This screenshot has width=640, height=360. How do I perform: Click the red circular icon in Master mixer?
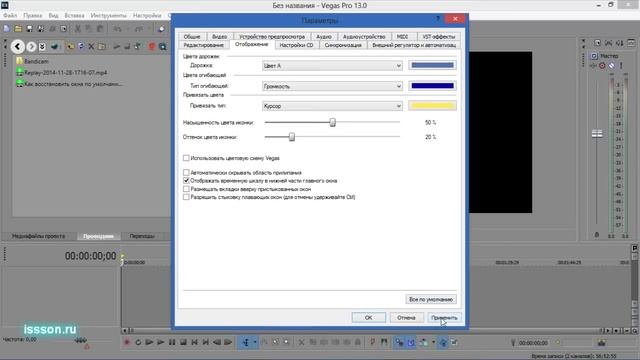[x=602, y=66]
